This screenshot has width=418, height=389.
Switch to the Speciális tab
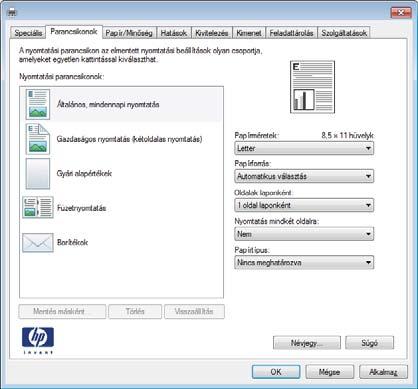pos(28,33)
